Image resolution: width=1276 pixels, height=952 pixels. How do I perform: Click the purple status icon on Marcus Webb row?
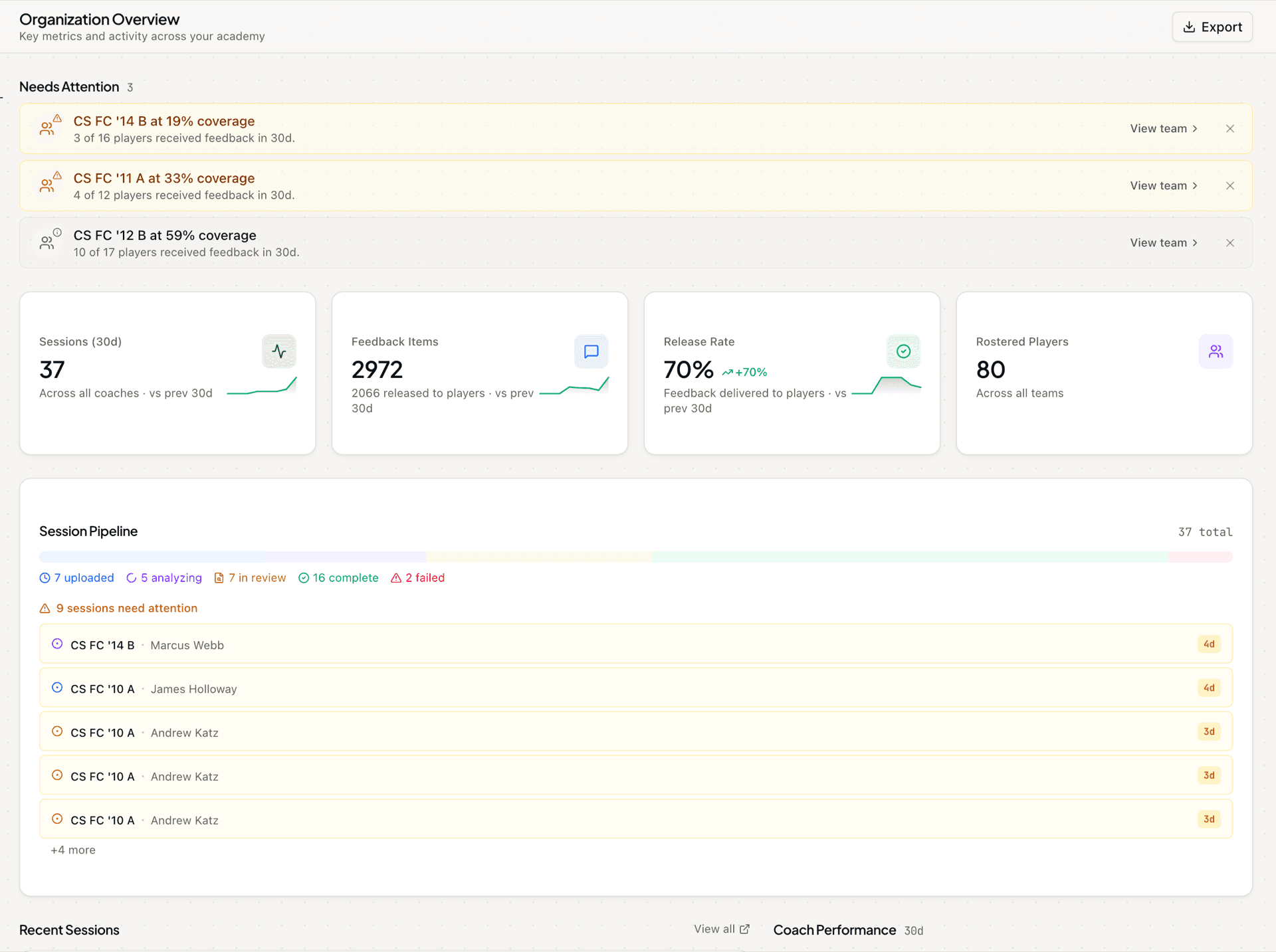click(x=57, y=644)
